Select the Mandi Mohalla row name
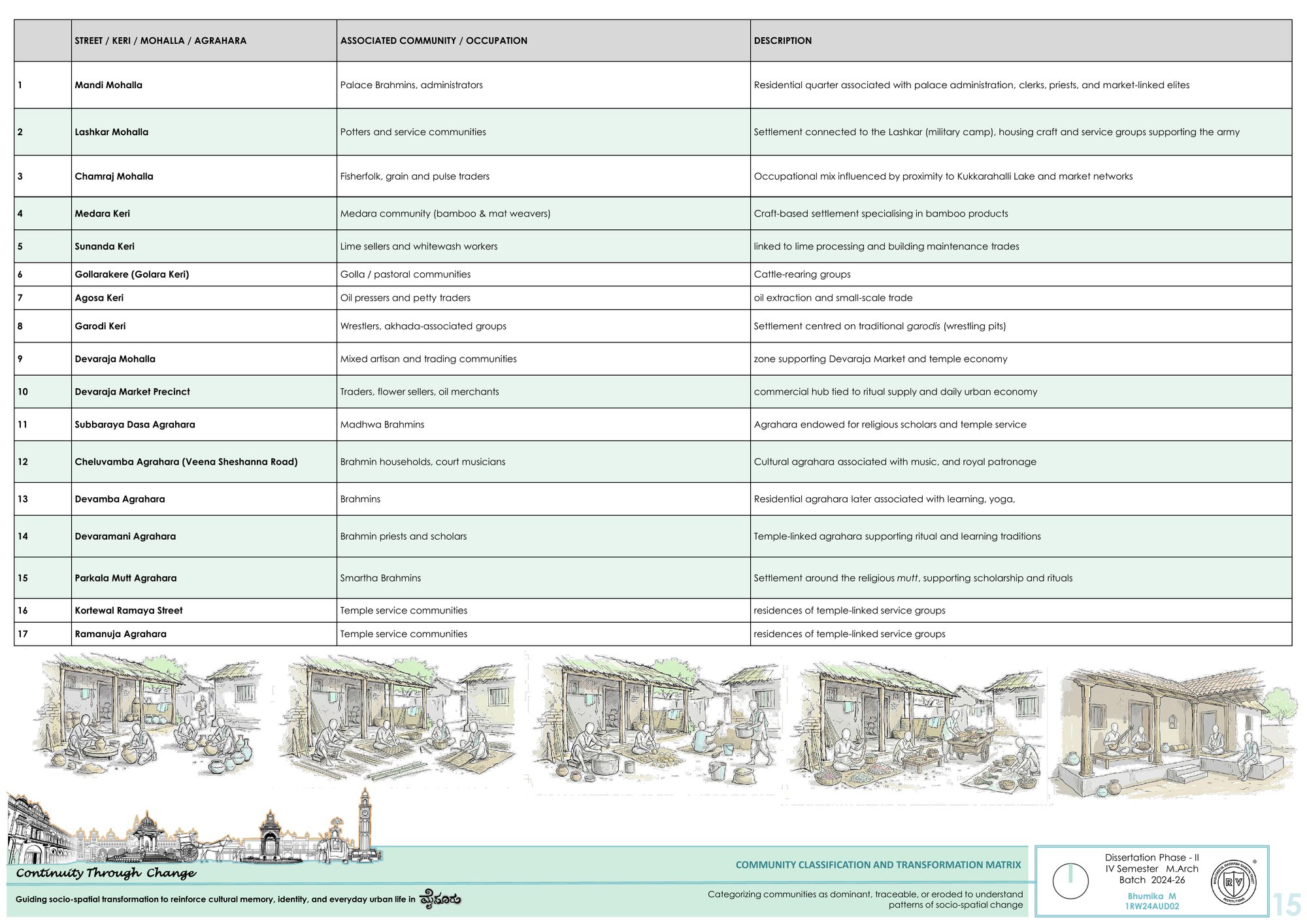This screenshot has width=1307, height=924. (108, 85)
